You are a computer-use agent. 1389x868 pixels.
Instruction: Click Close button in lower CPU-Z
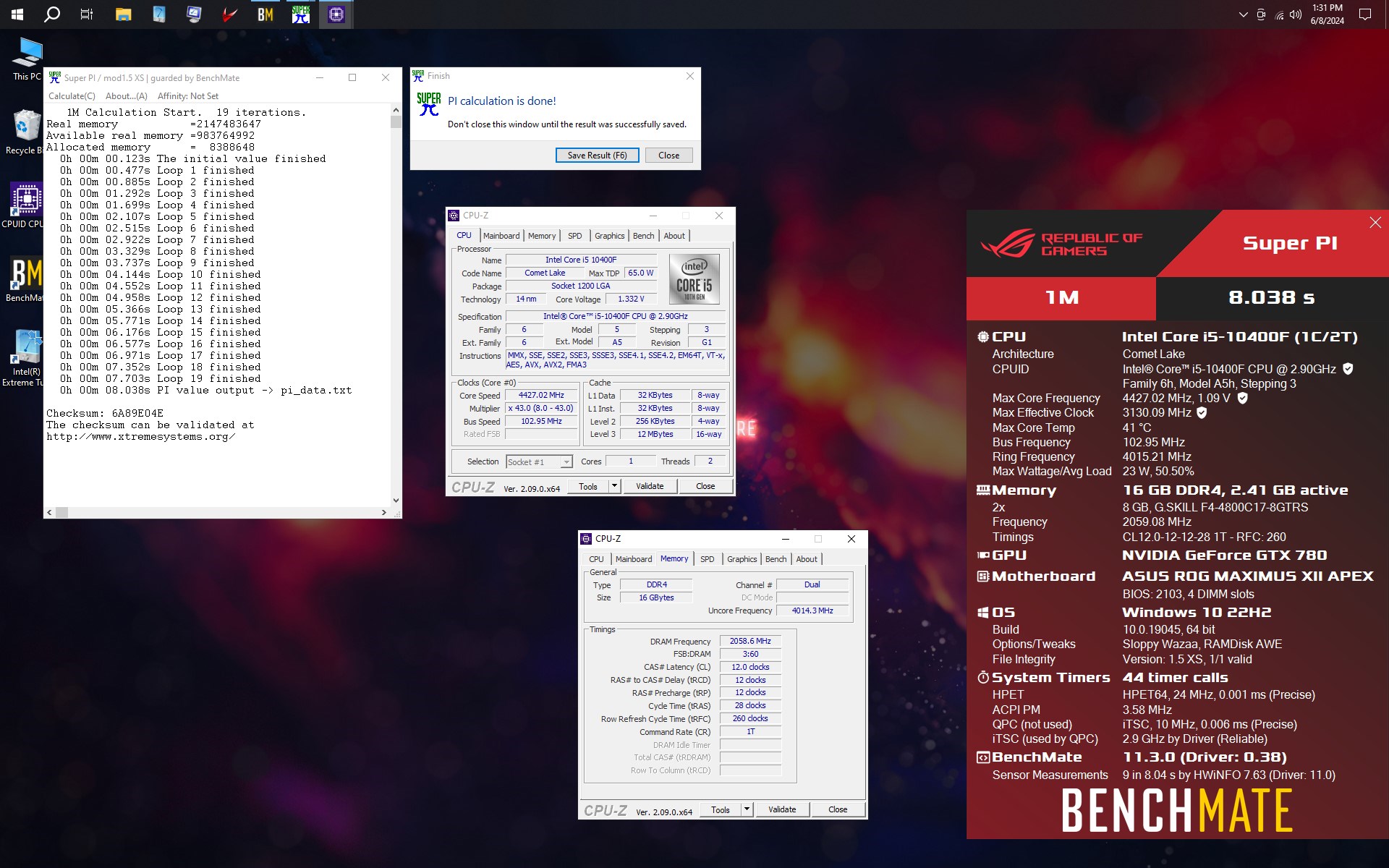coord(838,810)
